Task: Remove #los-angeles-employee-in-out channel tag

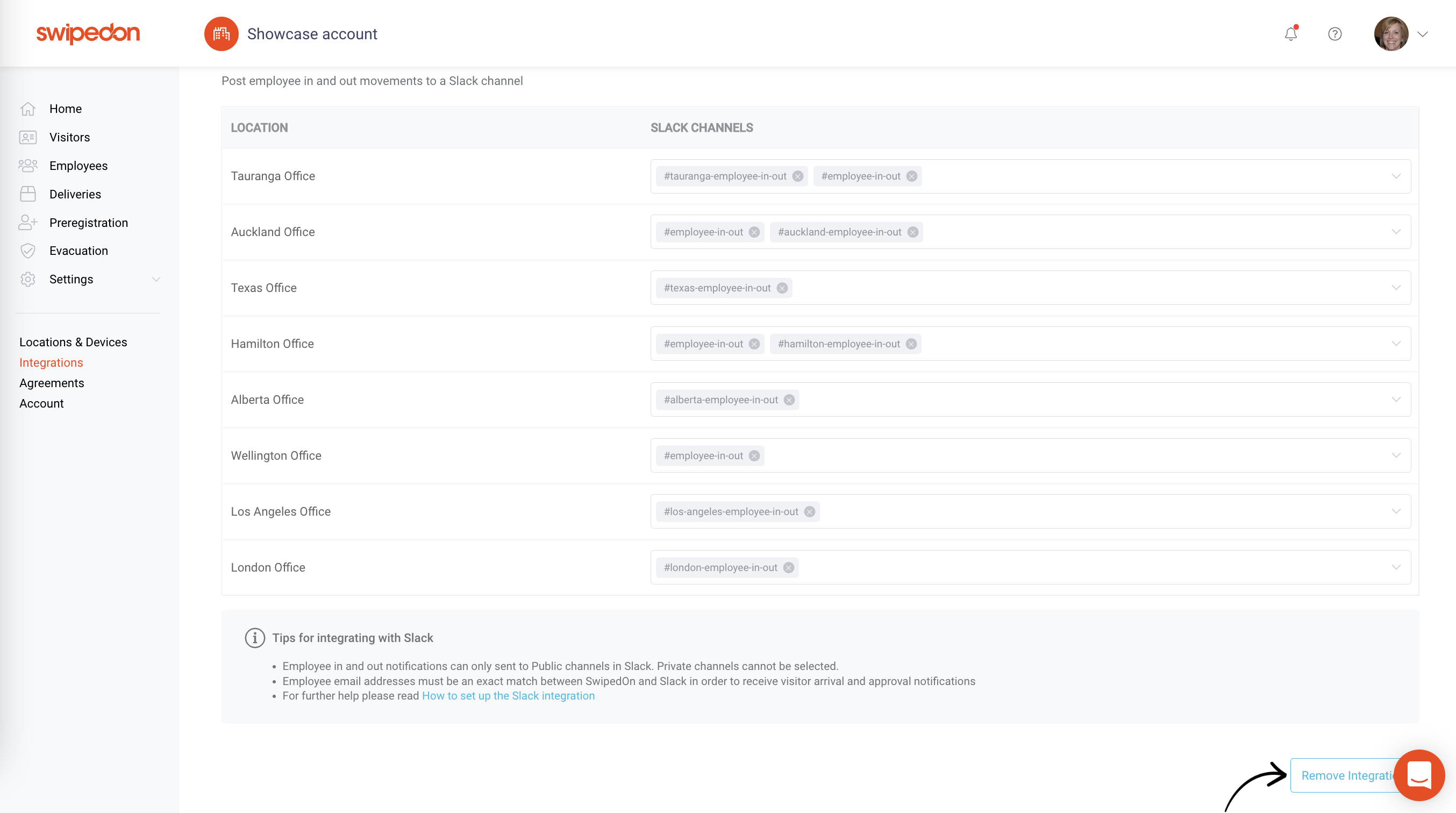Action: coord(809,512)
